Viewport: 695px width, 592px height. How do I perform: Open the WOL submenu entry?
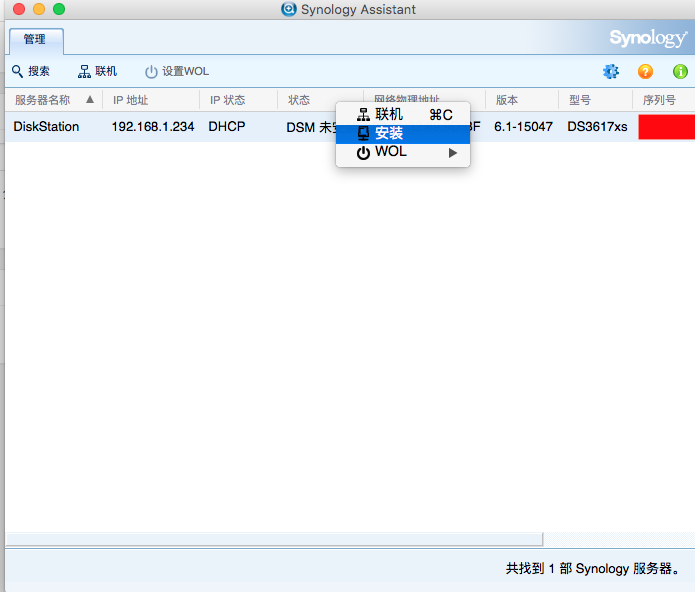[403, 152]
